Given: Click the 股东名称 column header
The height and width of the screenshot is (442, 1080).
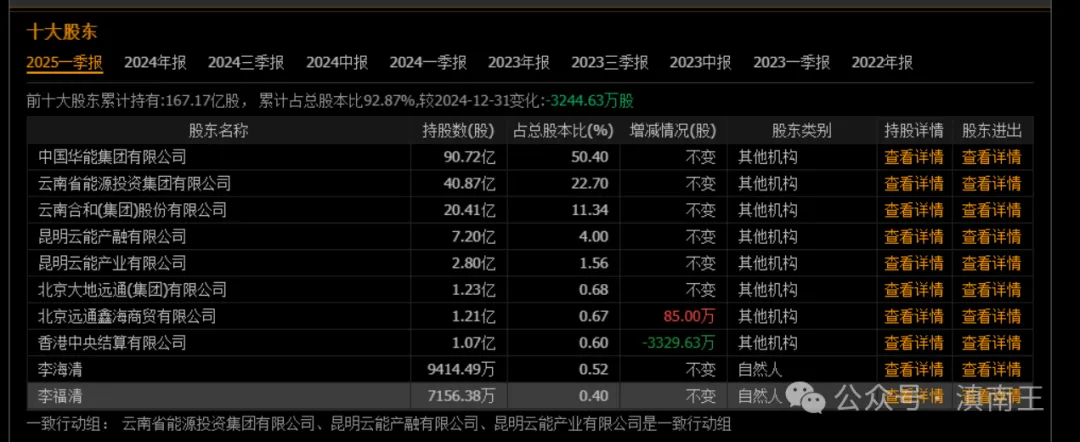Looking at the screenshot, I should [x=218, y=131].
